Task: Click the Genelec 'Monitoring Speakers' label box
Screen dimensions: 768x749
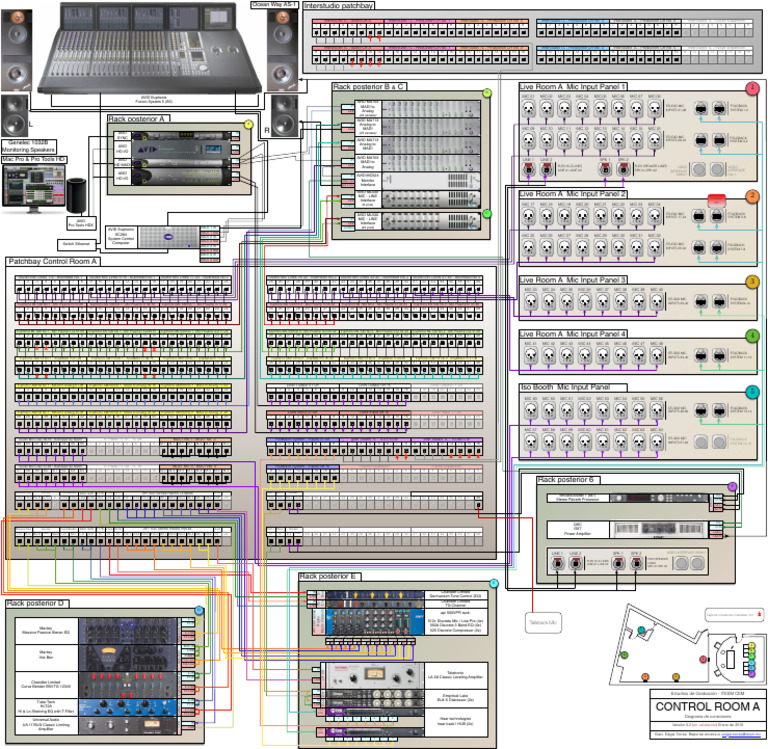Action: tap(28, 146)
